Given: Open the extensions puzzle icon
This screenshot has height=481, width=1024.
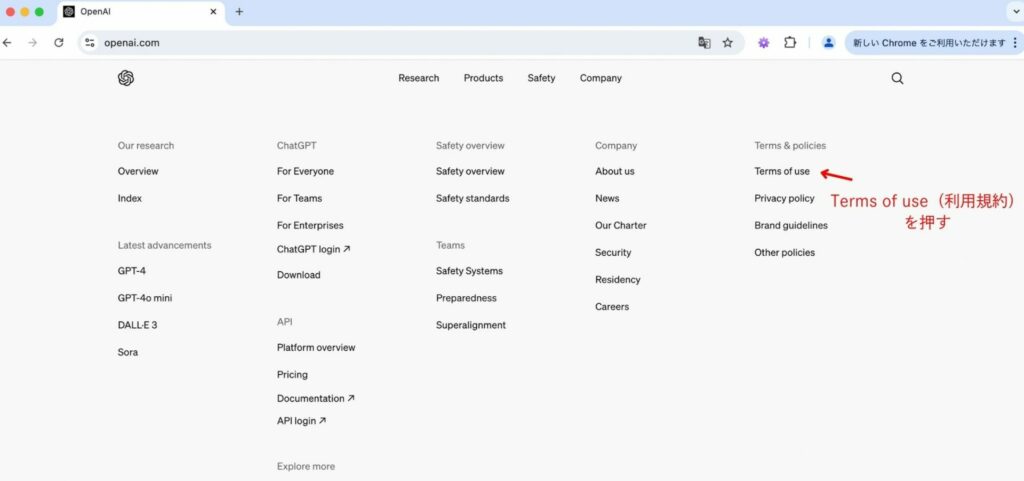Looking at the screenshot, I should click(x=790, y=43).
